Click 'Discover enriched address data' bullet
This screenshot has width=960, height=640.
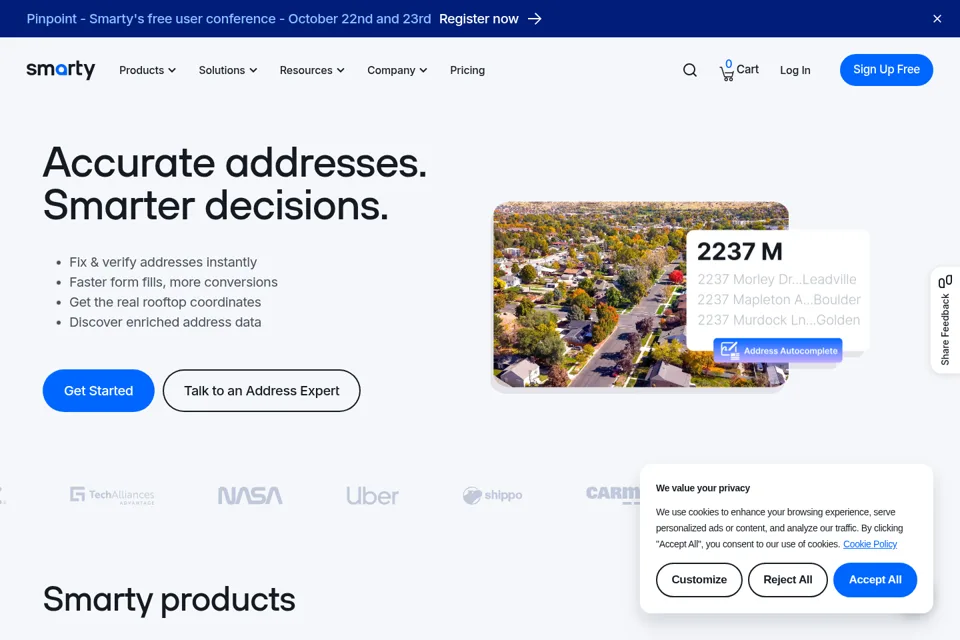[x=165, y=322]
